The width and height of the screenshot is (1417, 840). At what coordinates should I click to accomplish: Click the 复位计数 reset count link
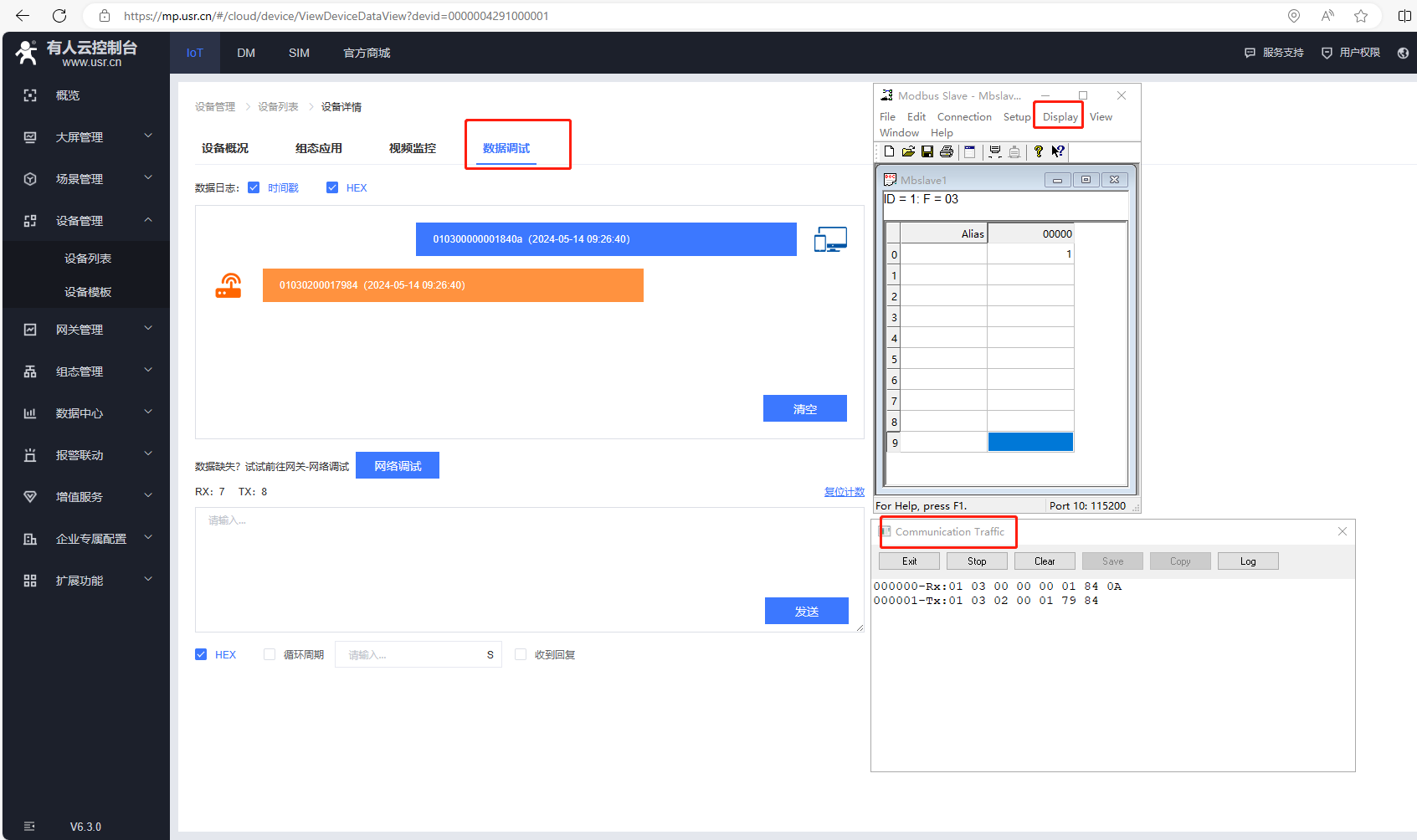click(844, 492)
